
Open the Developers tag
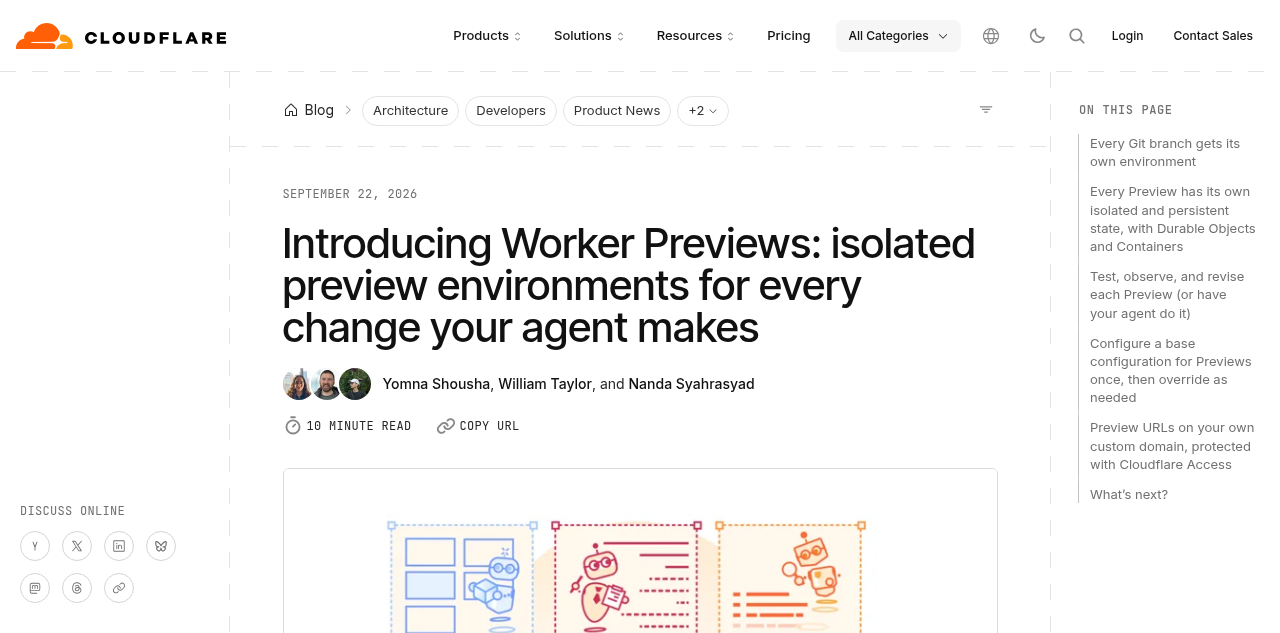(511, 111)
